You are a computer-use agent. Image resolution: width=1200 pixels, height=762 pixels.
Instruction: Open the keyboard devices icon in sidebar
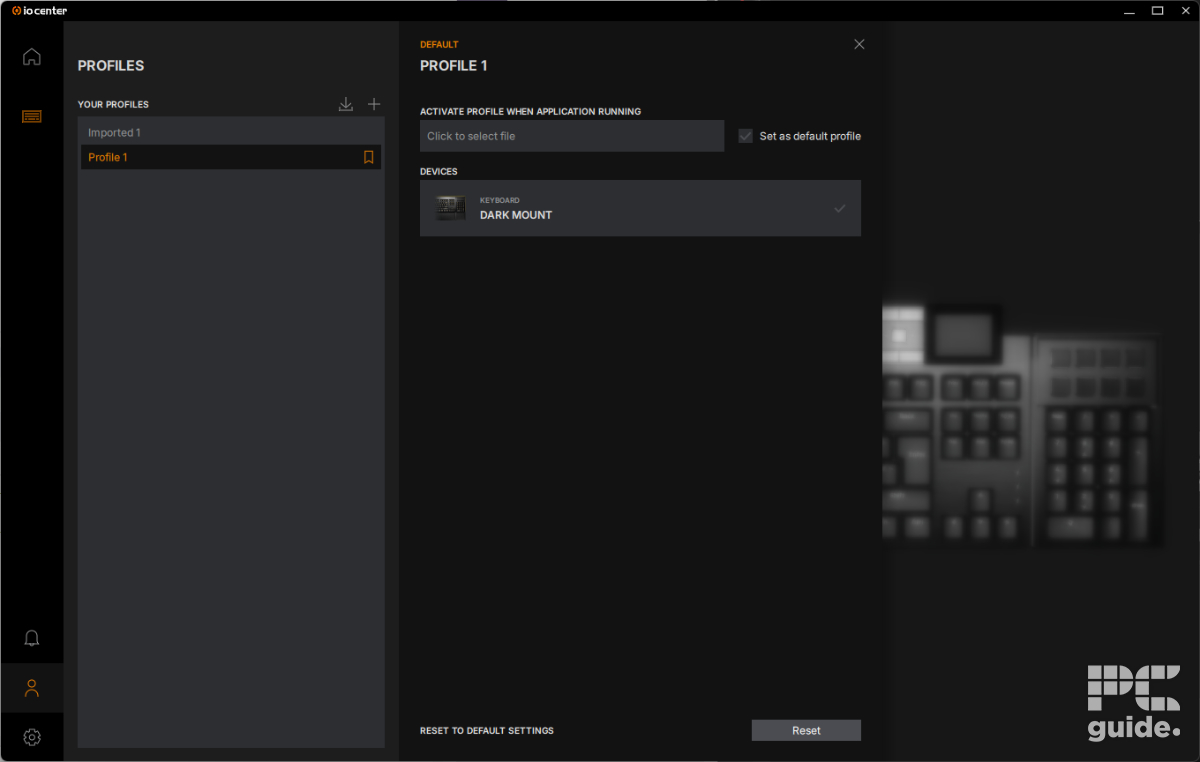(32, 116)
